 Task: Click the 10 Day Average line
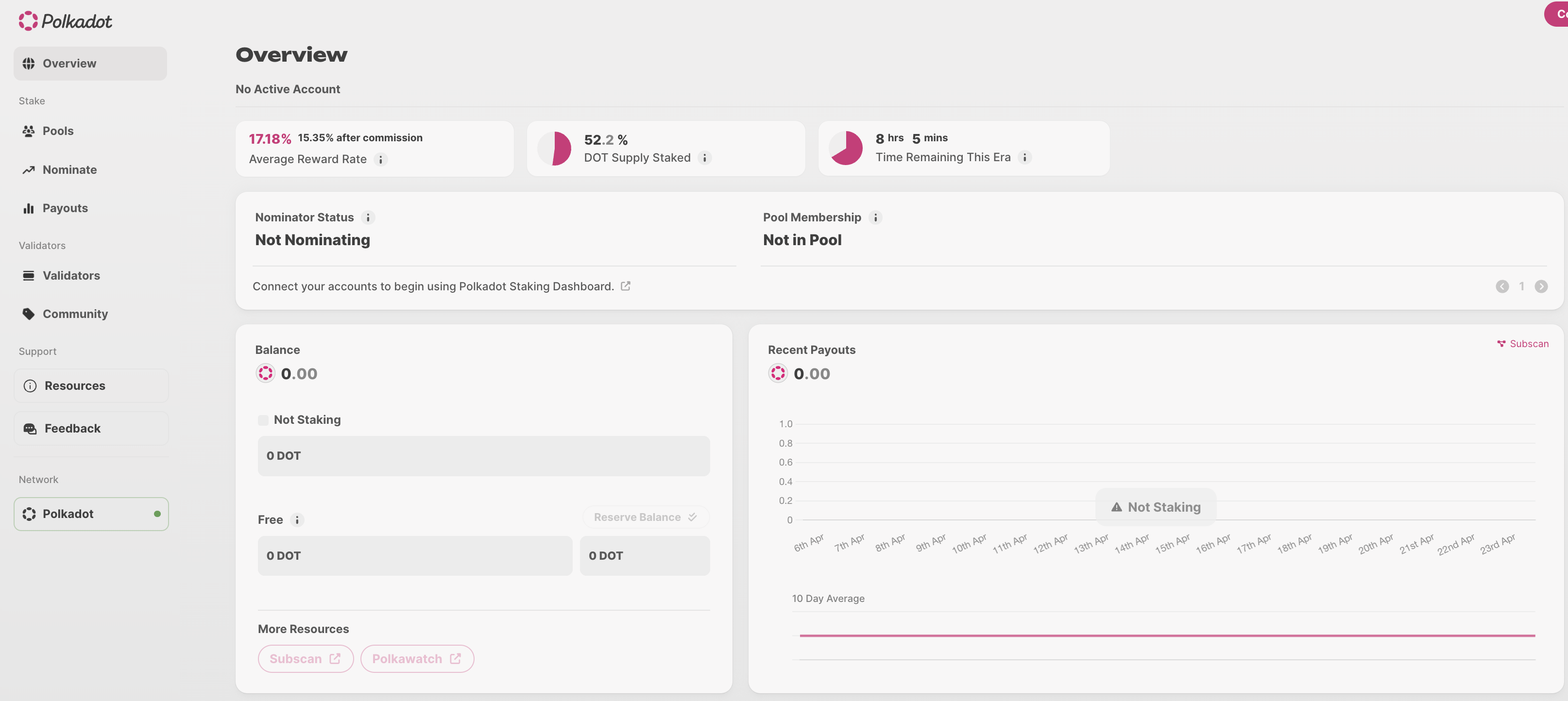tap(1167, 635)
